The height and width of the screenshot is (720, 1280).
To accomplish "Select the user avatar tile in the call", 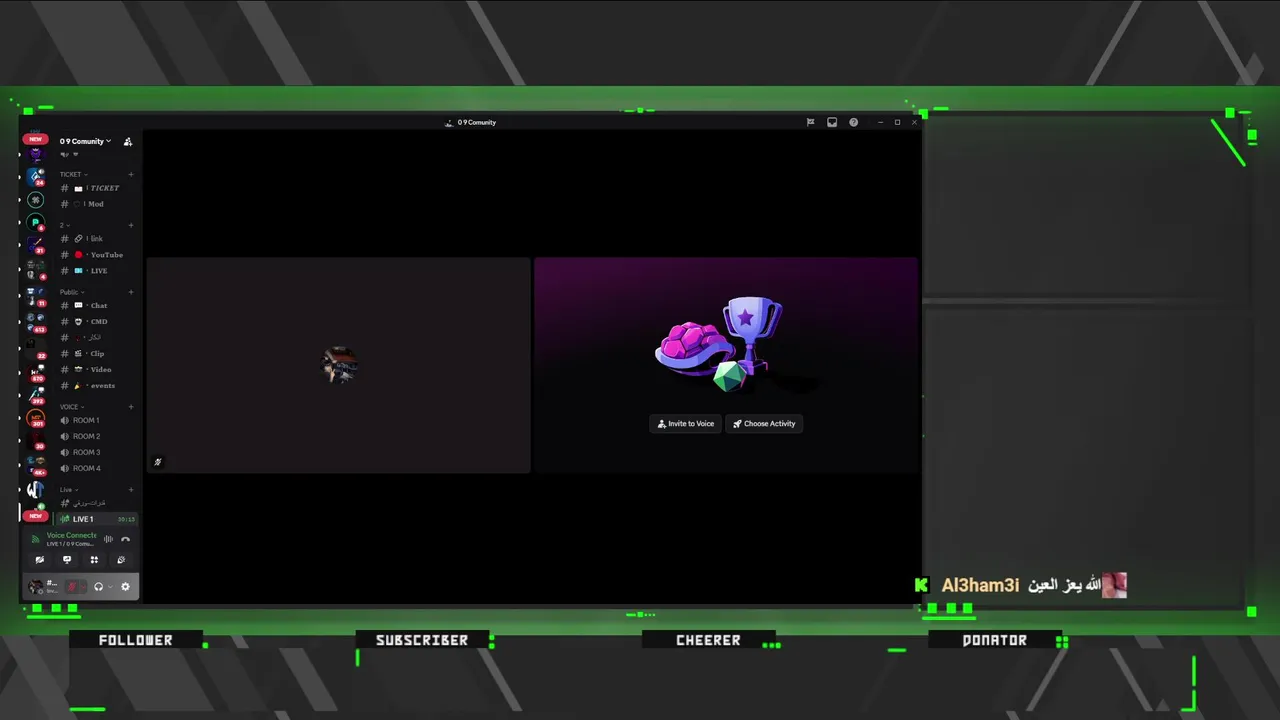I will coord(339,365).
